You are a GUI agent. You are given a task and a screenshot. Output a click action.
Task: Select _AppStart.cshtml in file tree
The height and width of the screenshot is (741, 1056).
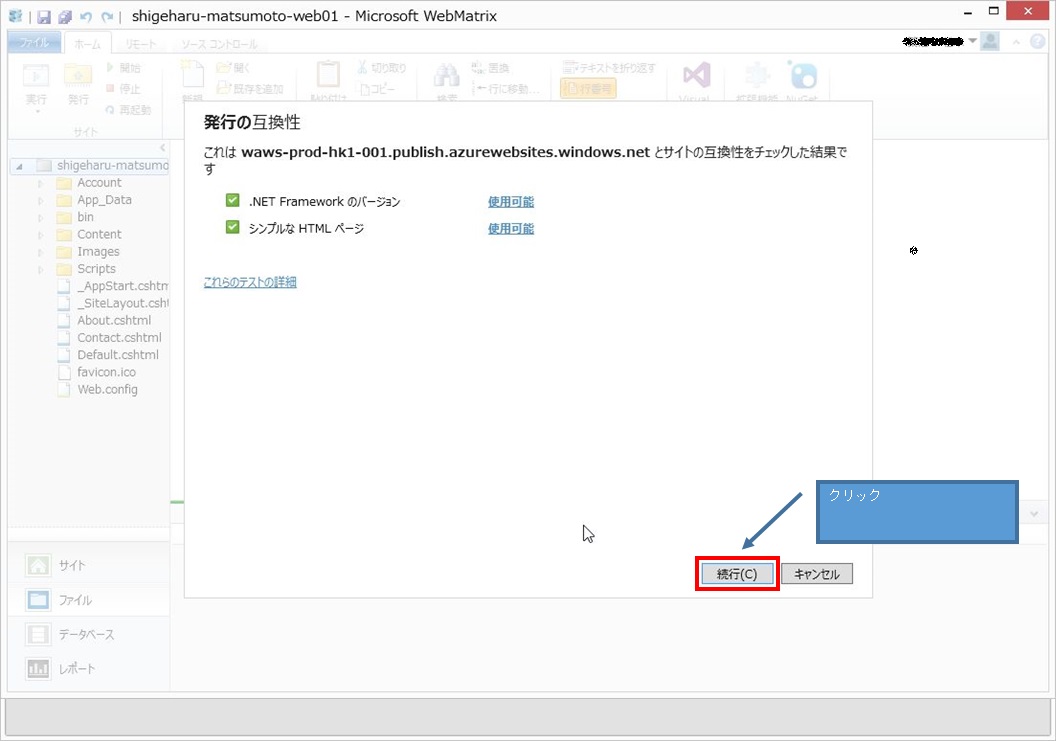click(x=112, y=286)
